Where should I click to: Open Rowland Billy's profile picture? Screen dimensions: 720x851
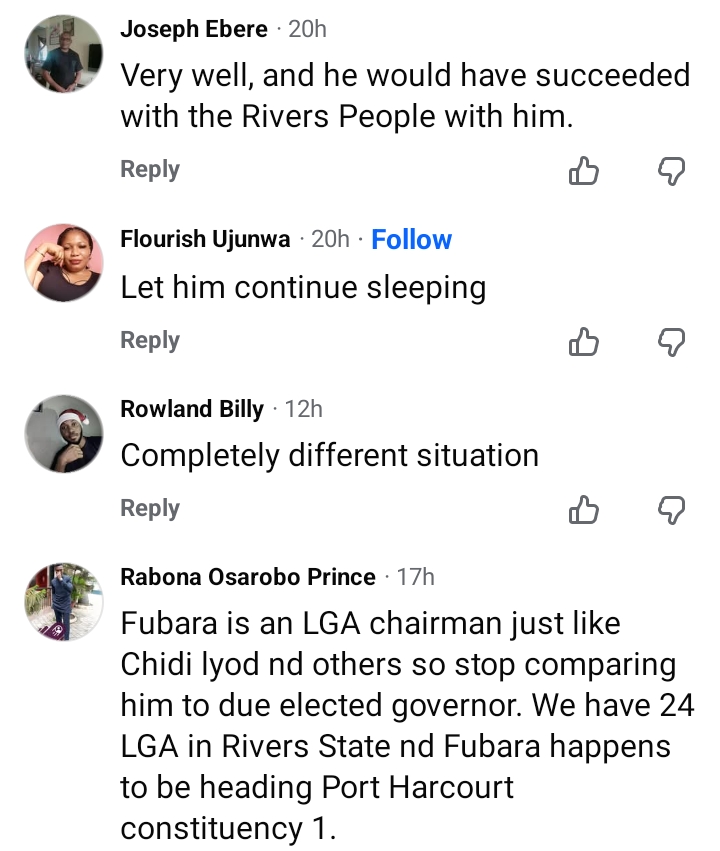63,434
